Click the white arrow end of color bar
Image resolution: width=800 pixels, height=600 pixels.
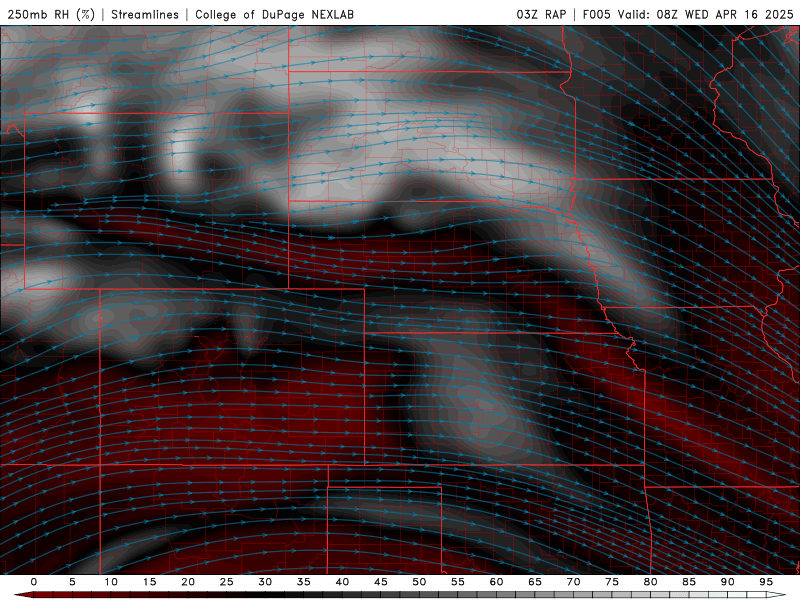click(777, 595)
